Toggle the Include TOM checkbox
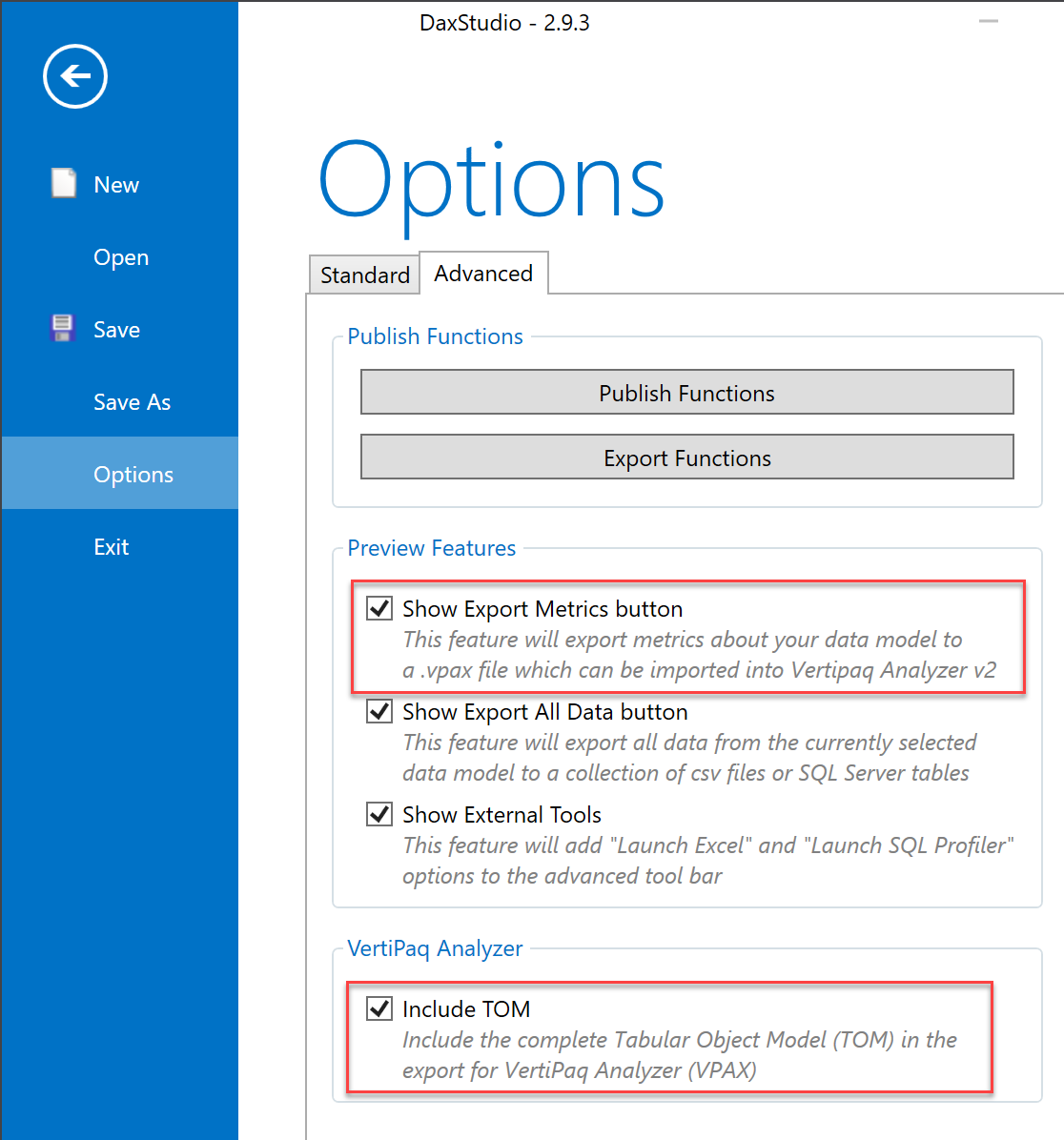This screenshot has height=1140, width=1064. (379, 1009)
